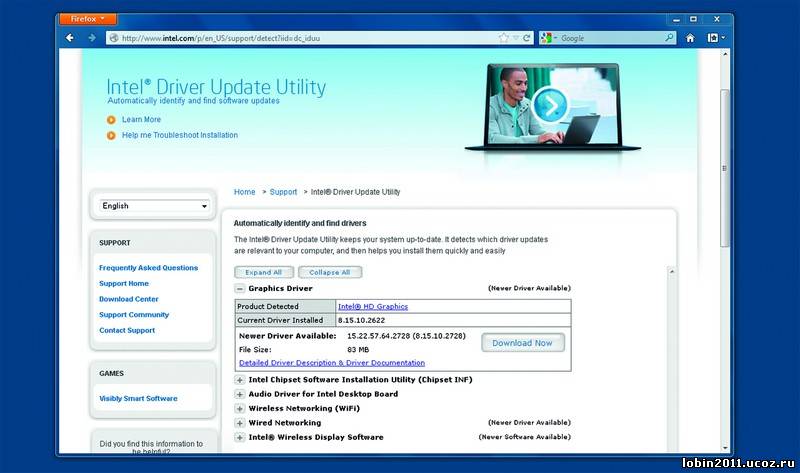Click the site identity globe icon
Screen dimensions: 800x473
coord(114,38)
